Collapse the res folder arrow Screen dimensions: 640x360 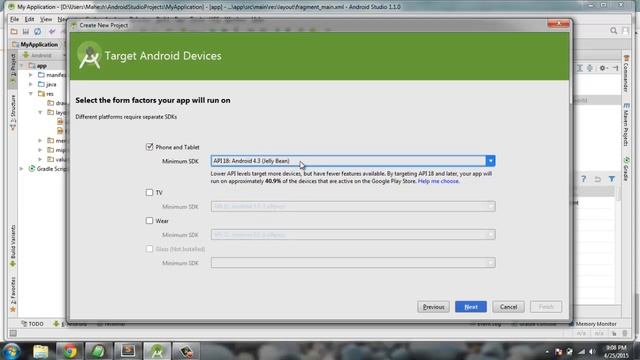tap(31, 94)
